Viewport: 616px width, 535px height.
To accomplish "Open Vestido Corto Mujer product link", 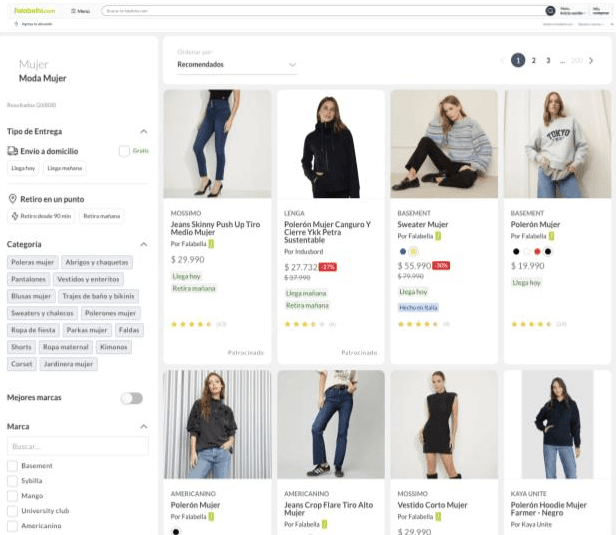I will pos(432,505).
